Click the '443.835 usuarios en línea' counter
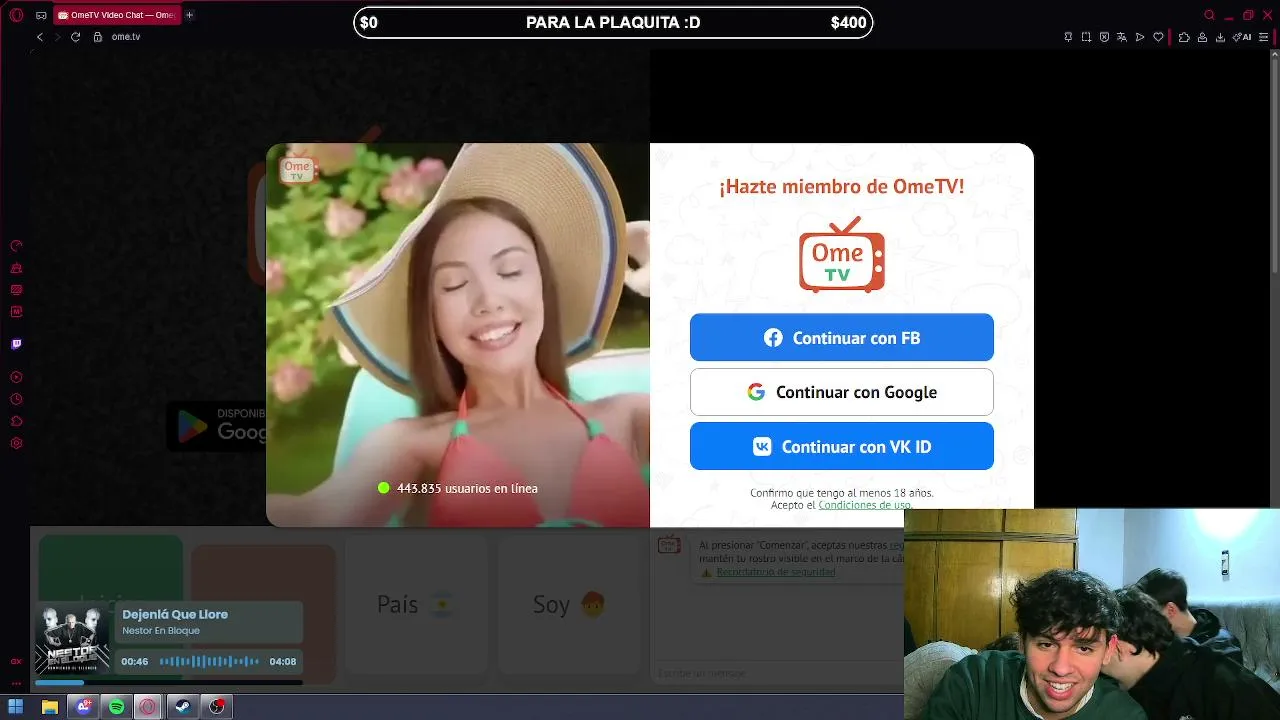The image size is (1280, 720). [x=458, y=488]
